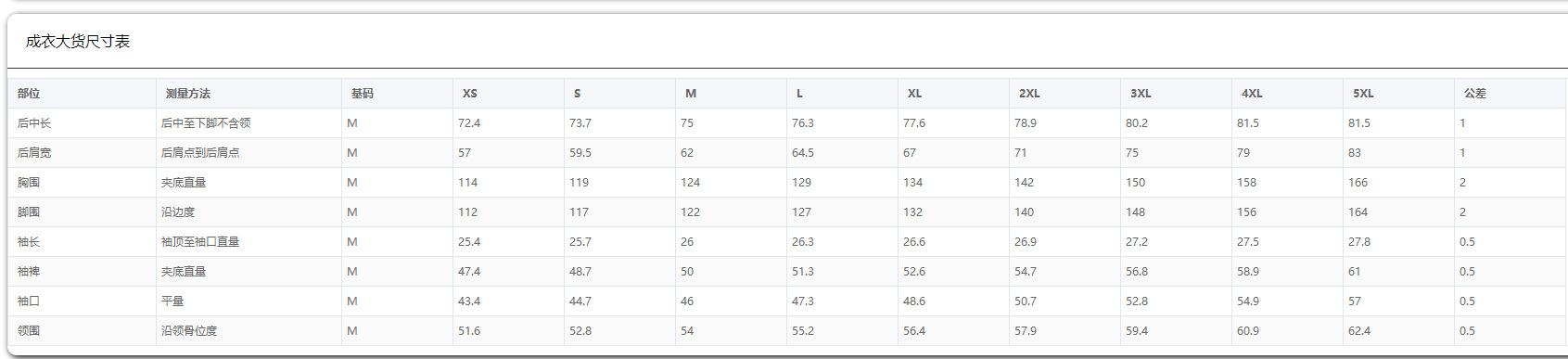1568x359 pixels.
Task: Select the 袖长 row label
Action: click(x=29, y=242)
